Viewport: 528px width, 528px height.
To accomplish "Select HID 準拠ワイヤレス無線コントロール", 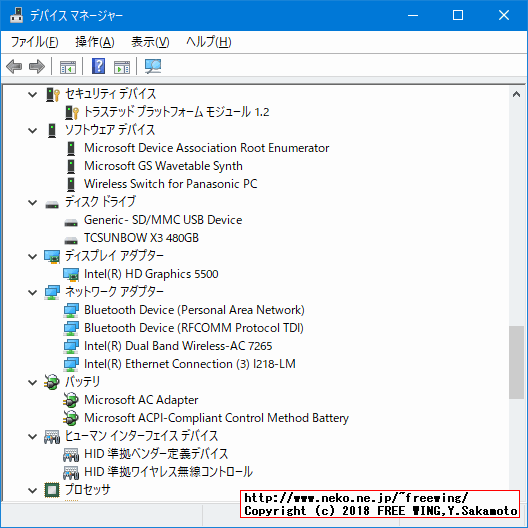I will (168, 472).
